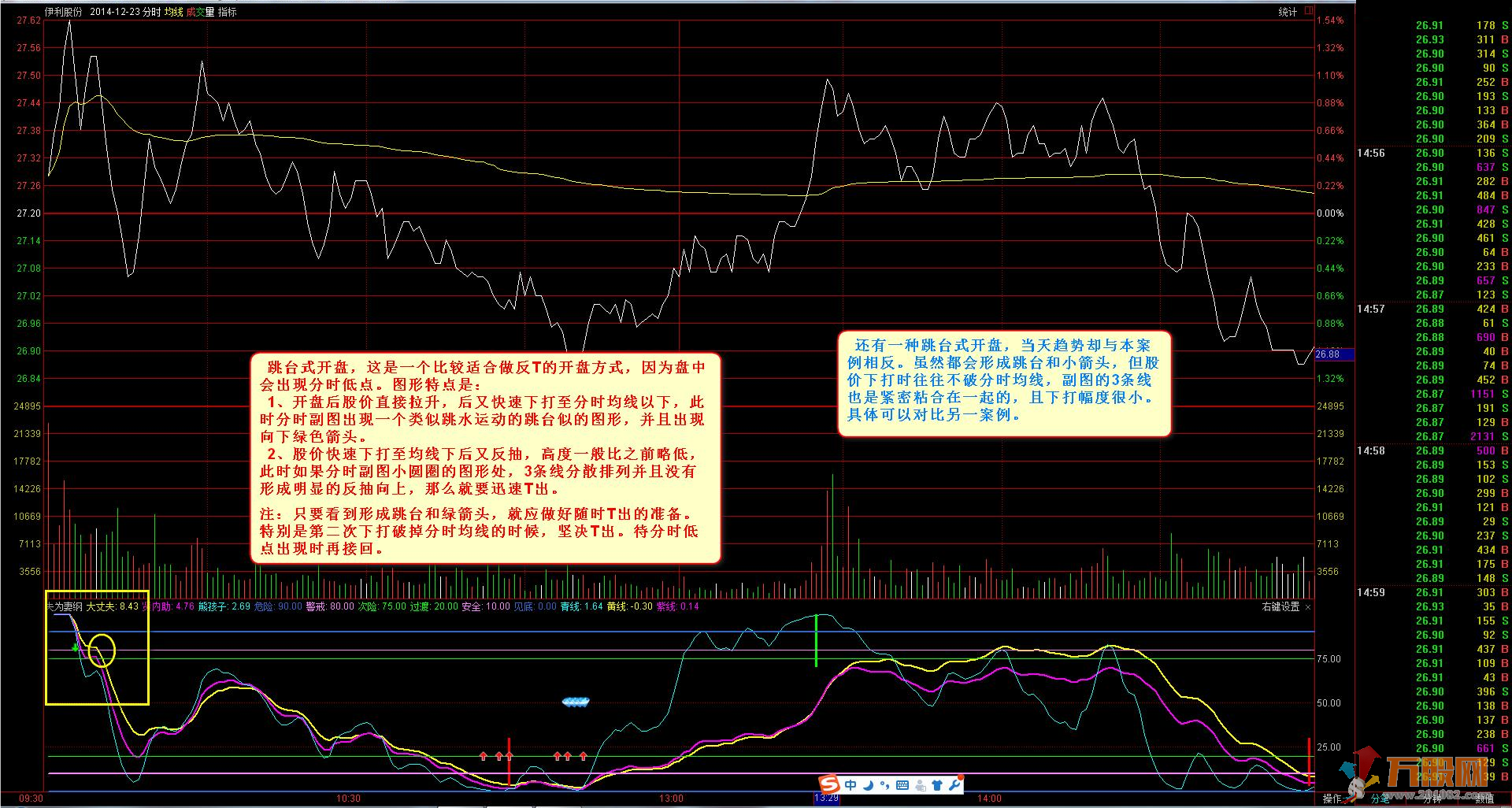Open the 指标 indicator menu
The height and width of the screenshot is (808, 1512).
227,12
